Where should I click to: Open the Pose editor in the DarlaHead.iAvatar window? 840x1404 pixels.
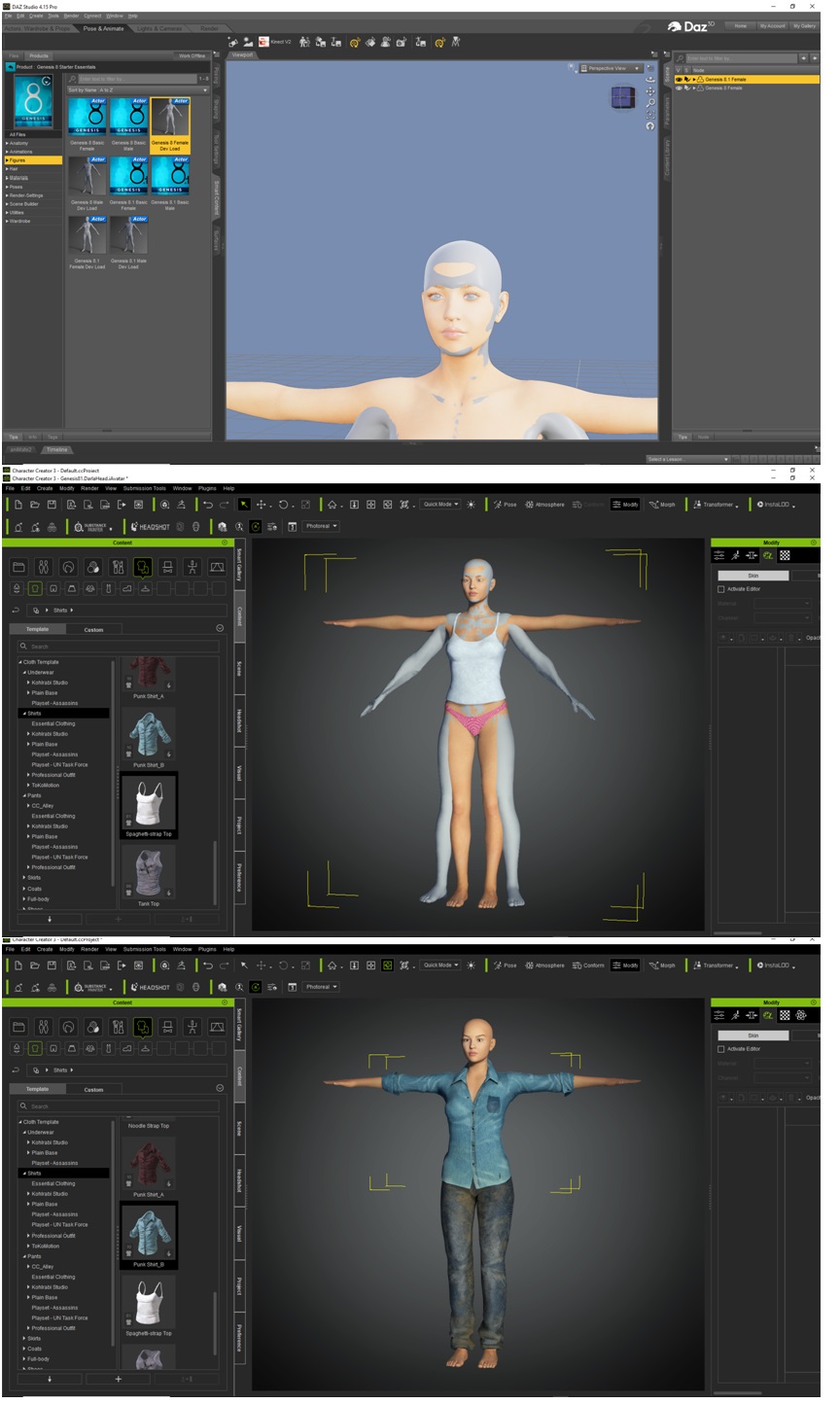point(507,505)
